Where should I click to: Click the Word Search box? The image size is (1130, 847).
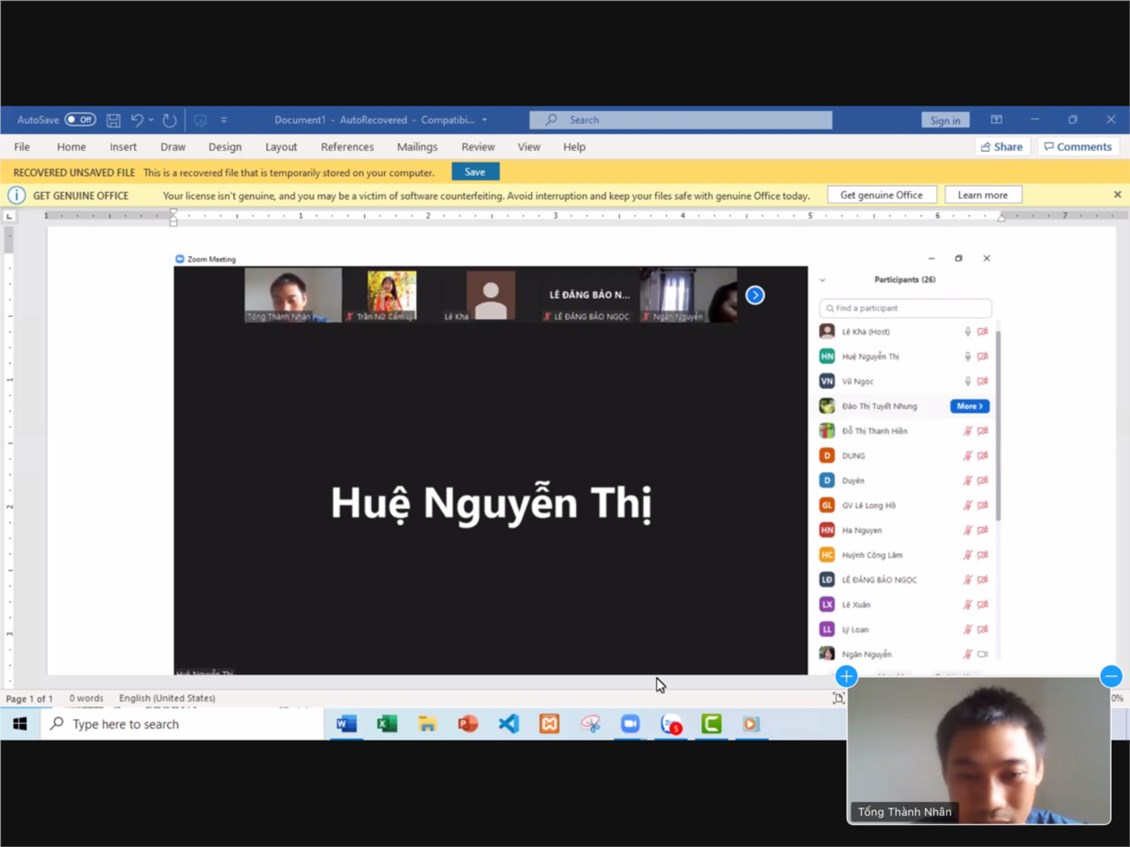(x=680, y=120)
